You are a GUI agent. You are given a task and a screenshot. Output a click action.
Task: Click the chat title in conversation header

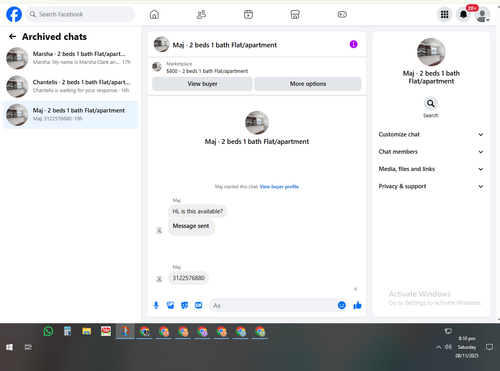point(225,45)
